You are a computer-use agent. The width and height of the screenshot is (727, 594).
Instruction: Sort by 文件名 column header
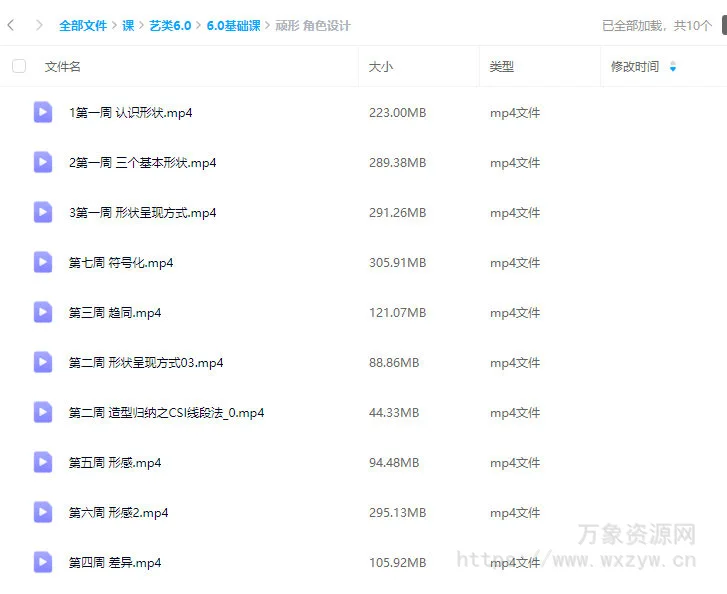tap(63, 67)
